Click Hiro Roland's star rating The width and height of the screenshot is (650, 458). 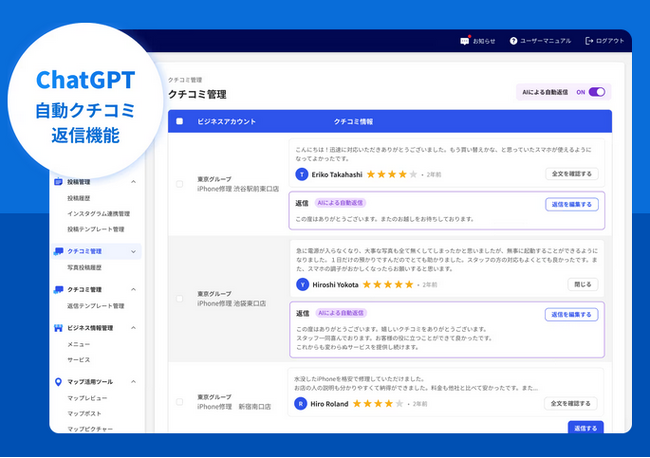coord(378,403)
